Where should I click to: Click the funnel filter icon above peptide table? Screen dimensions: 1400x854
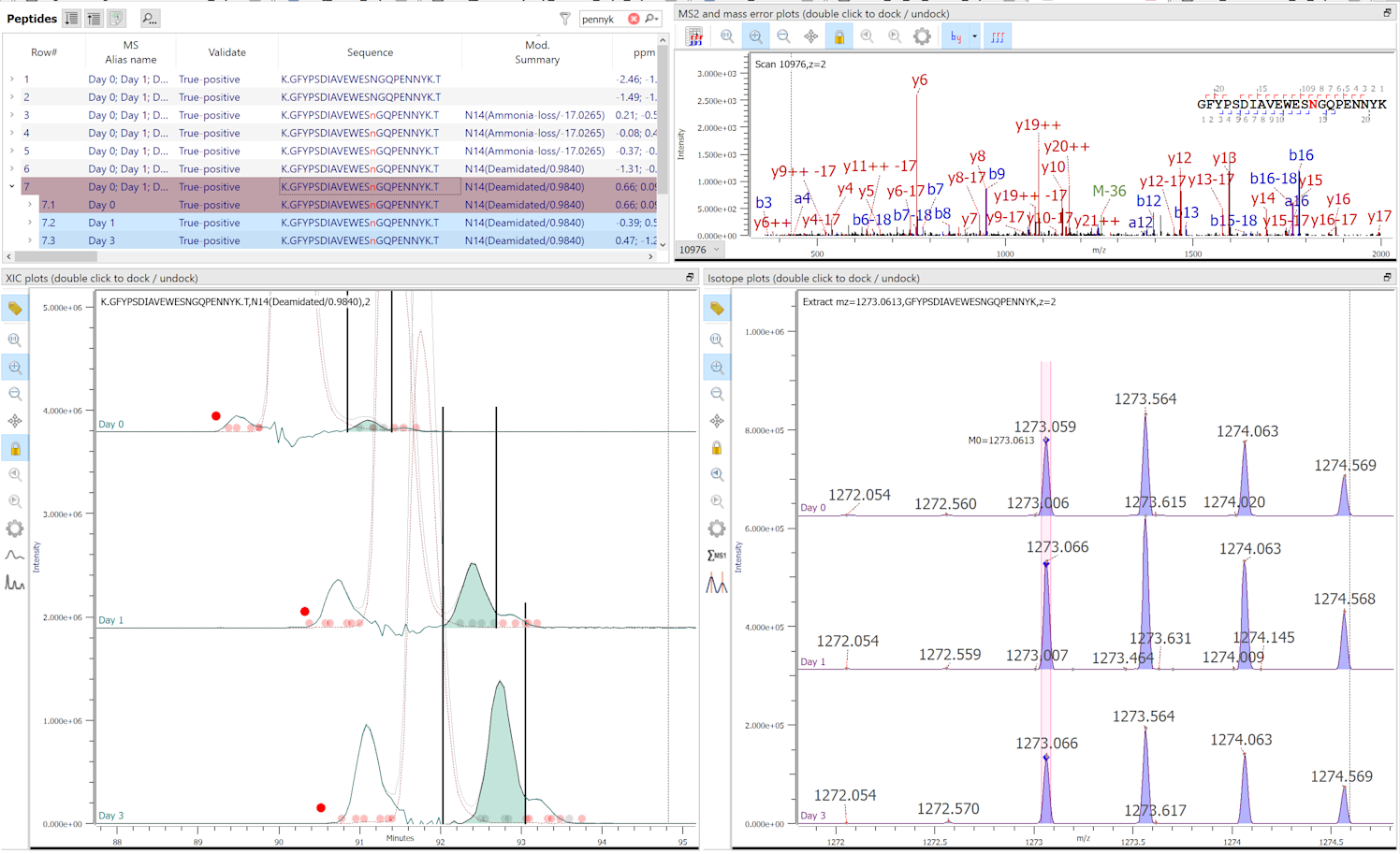coord(564,19)
